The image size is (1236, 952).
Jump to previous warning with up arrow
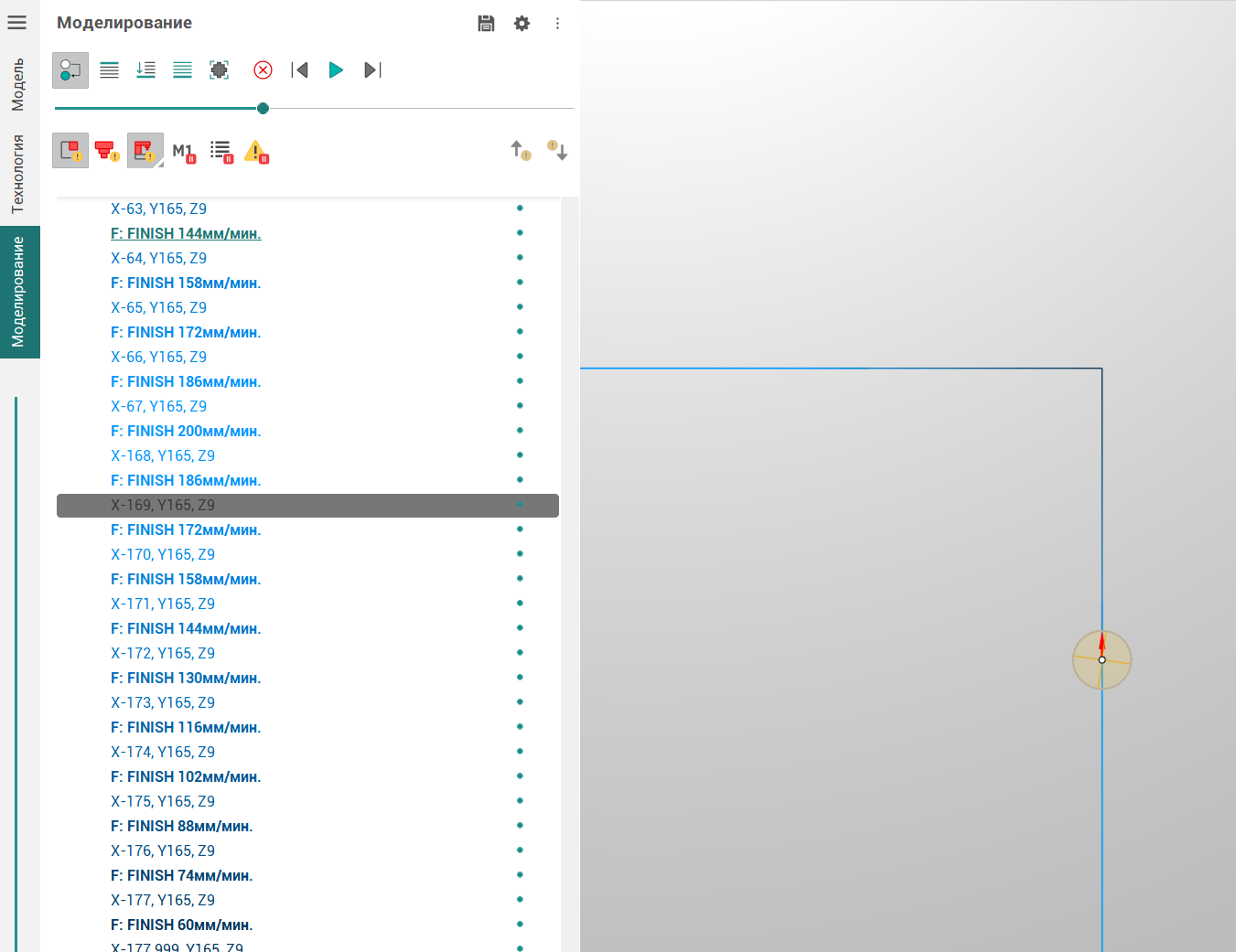[520, 150]
